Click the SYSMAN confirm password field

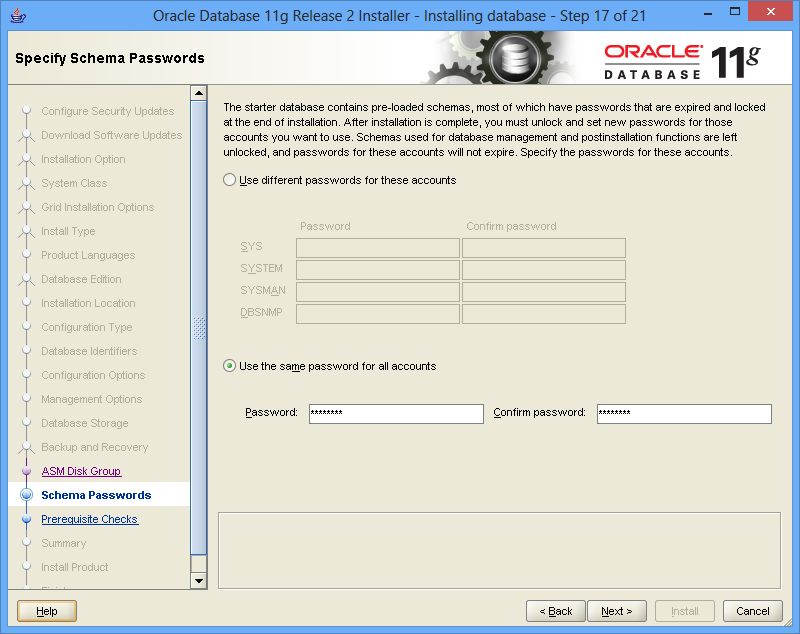[x=544, y=292]
